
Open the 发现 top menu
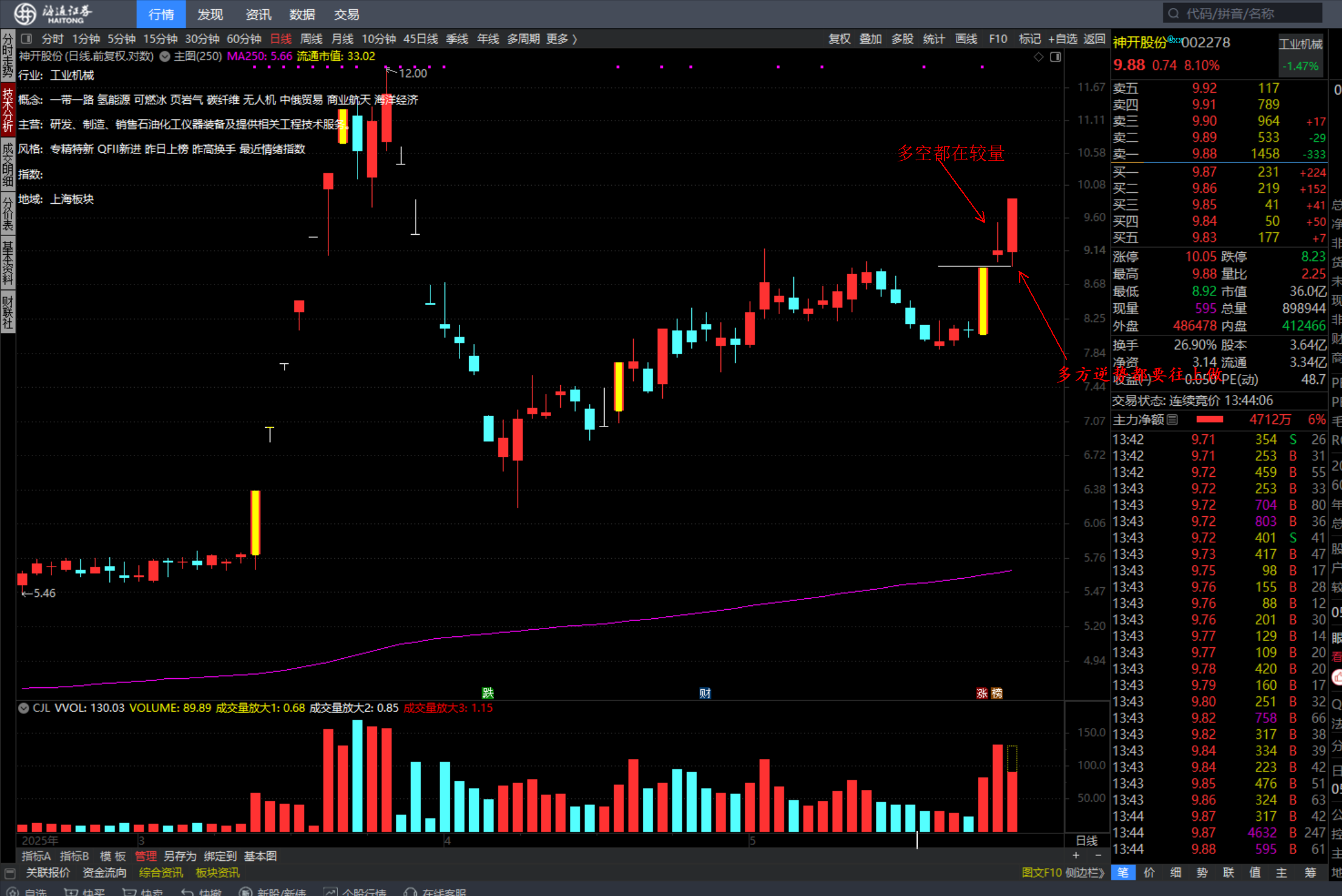tap(210, 14)
